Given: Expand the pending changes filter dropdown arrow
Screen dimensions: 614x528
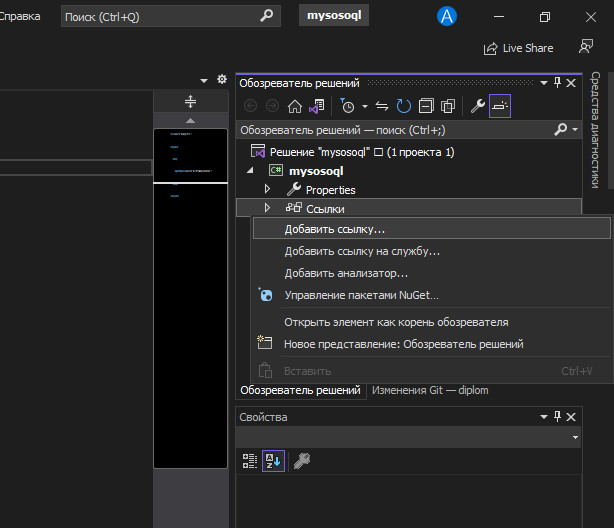Looking at the screenshot, I should pyautogui.click(x=365, y=106).
